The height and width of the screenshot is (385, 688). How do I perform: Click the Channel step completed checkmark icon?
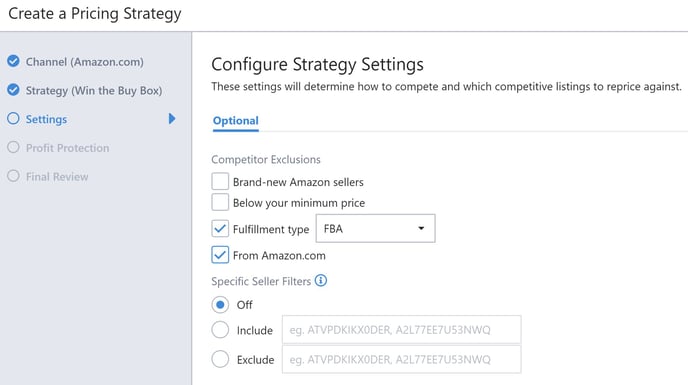(13, 61)
